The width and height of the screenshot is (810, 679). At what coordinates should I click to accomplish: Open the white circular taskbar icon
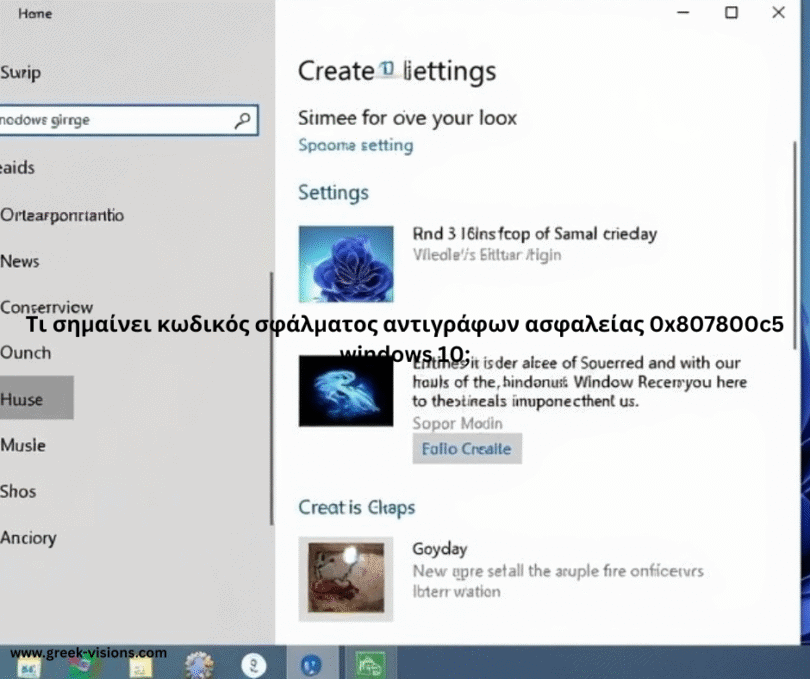point(254,665)
